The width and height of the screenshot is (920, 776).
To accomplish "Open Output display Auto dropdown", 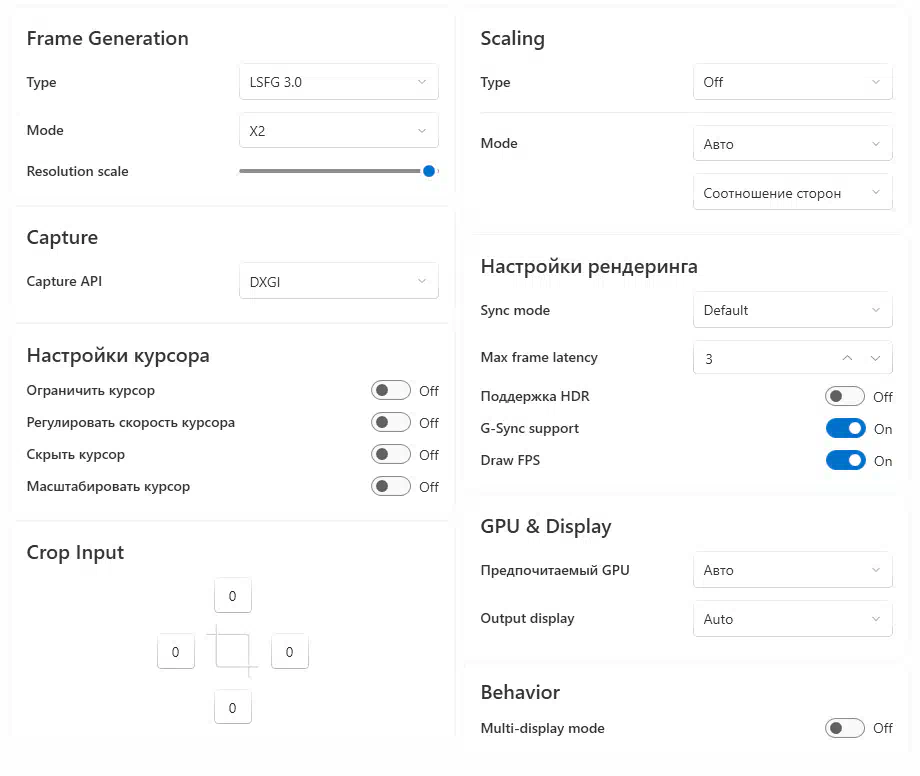I will pos(793,619).
